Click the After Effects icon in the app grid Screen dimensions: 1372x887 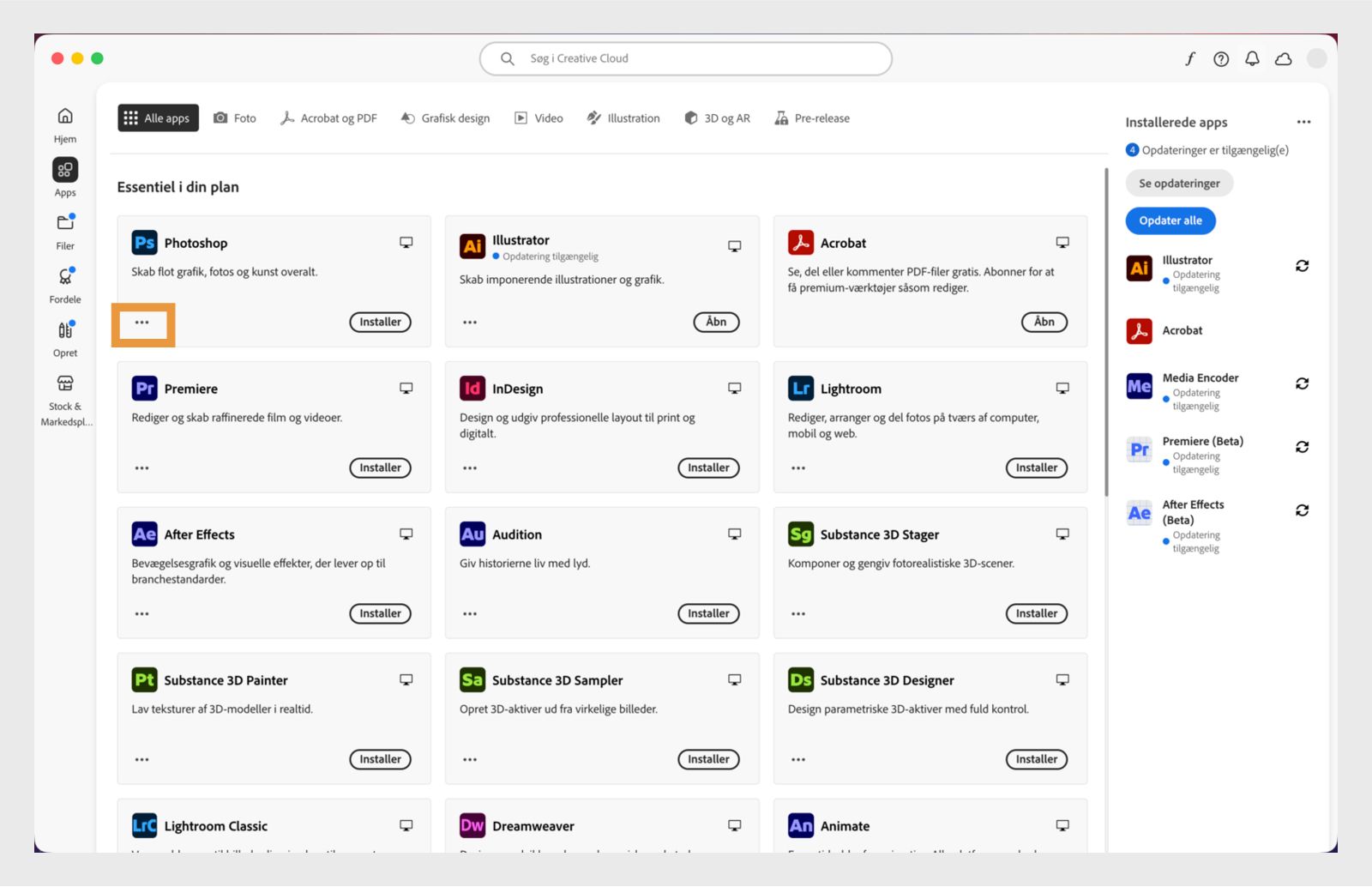pyautogui.click(x=144, y=534)
